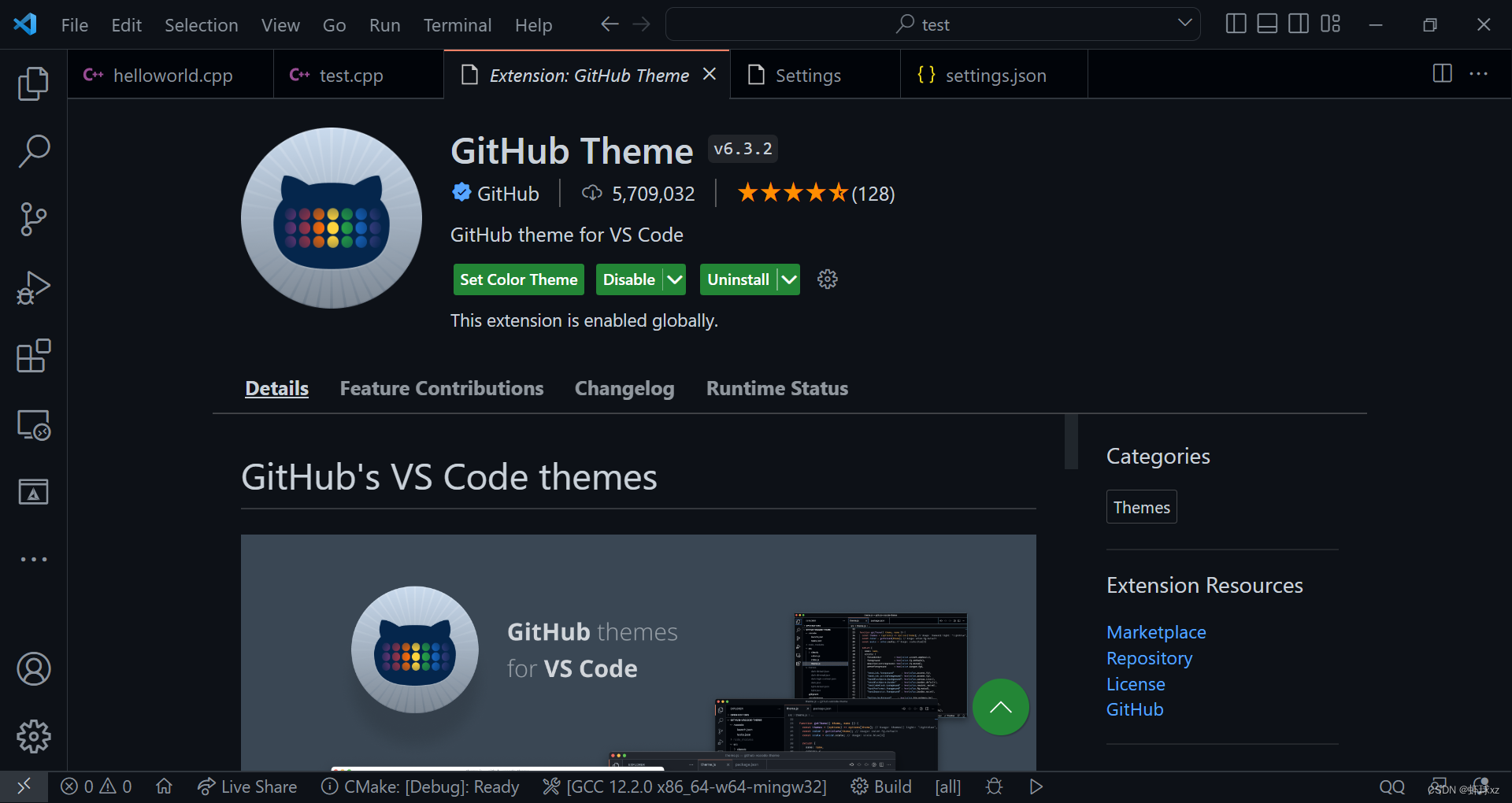Click the green scroll-to-top button
This screenshot has width=1512, height=803.
(x=1000, y=707)
